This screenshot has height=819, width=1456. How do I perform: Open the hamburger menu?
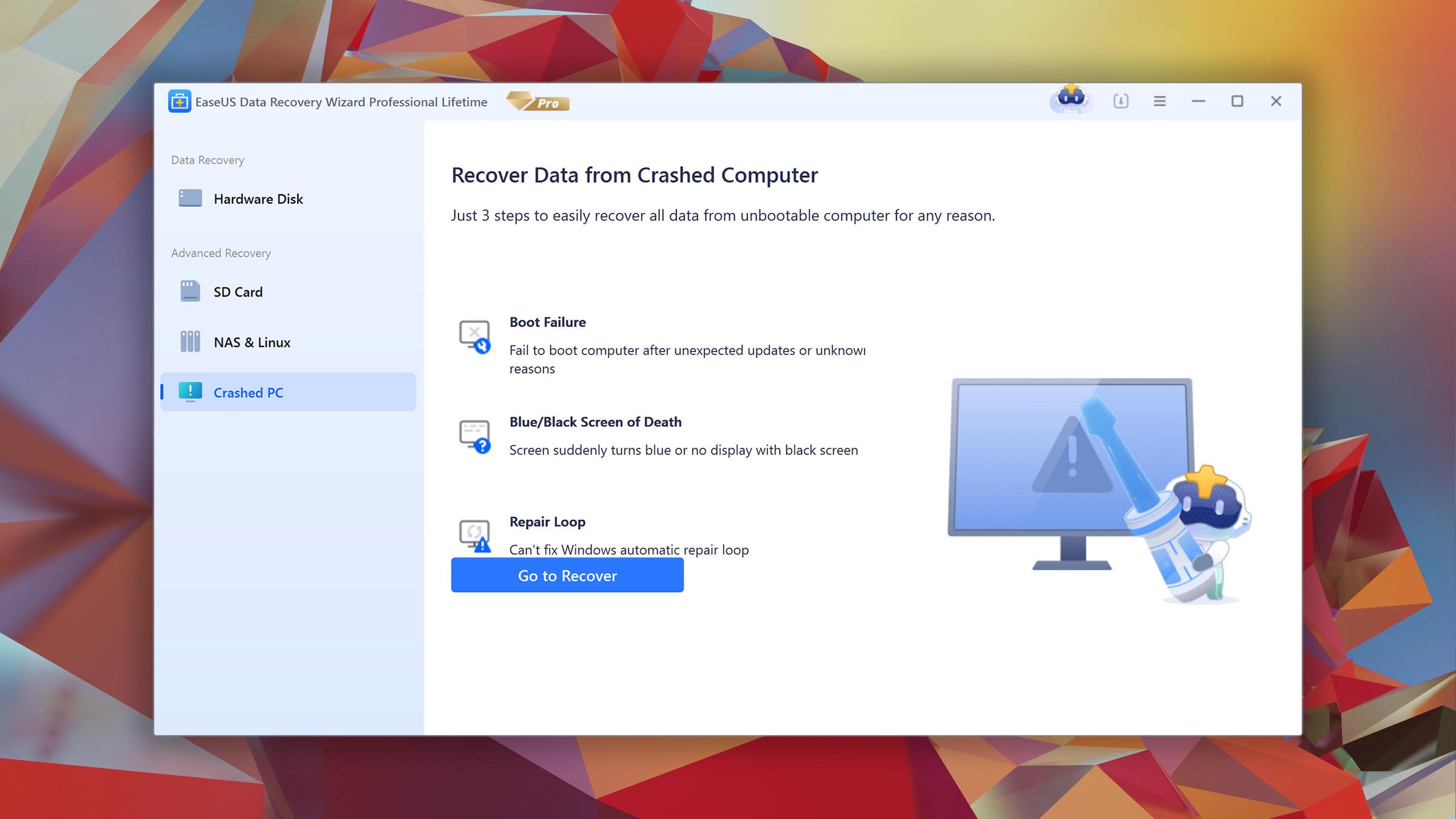(x=1160, y=101)
